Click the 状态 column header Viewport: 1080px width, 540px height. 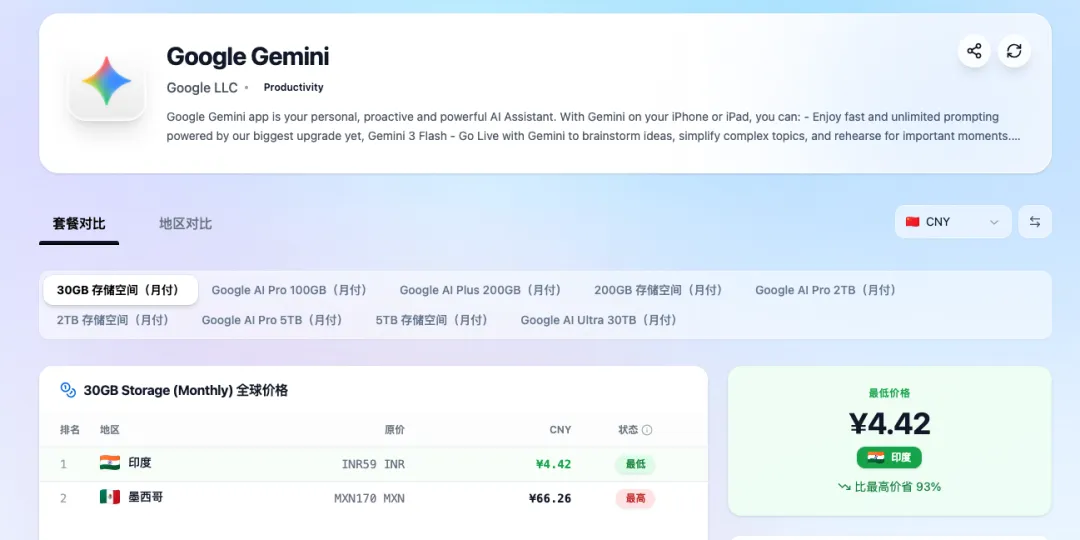pyautogui.click(x=628, y=430)
